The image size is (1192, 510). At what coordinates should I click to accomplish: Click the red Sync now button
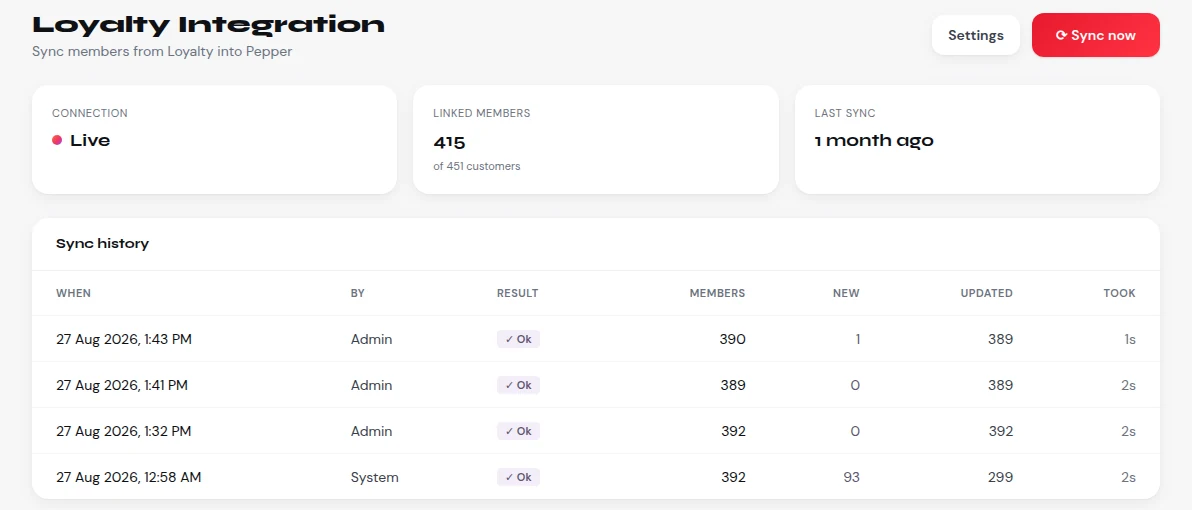(1095, 35)
